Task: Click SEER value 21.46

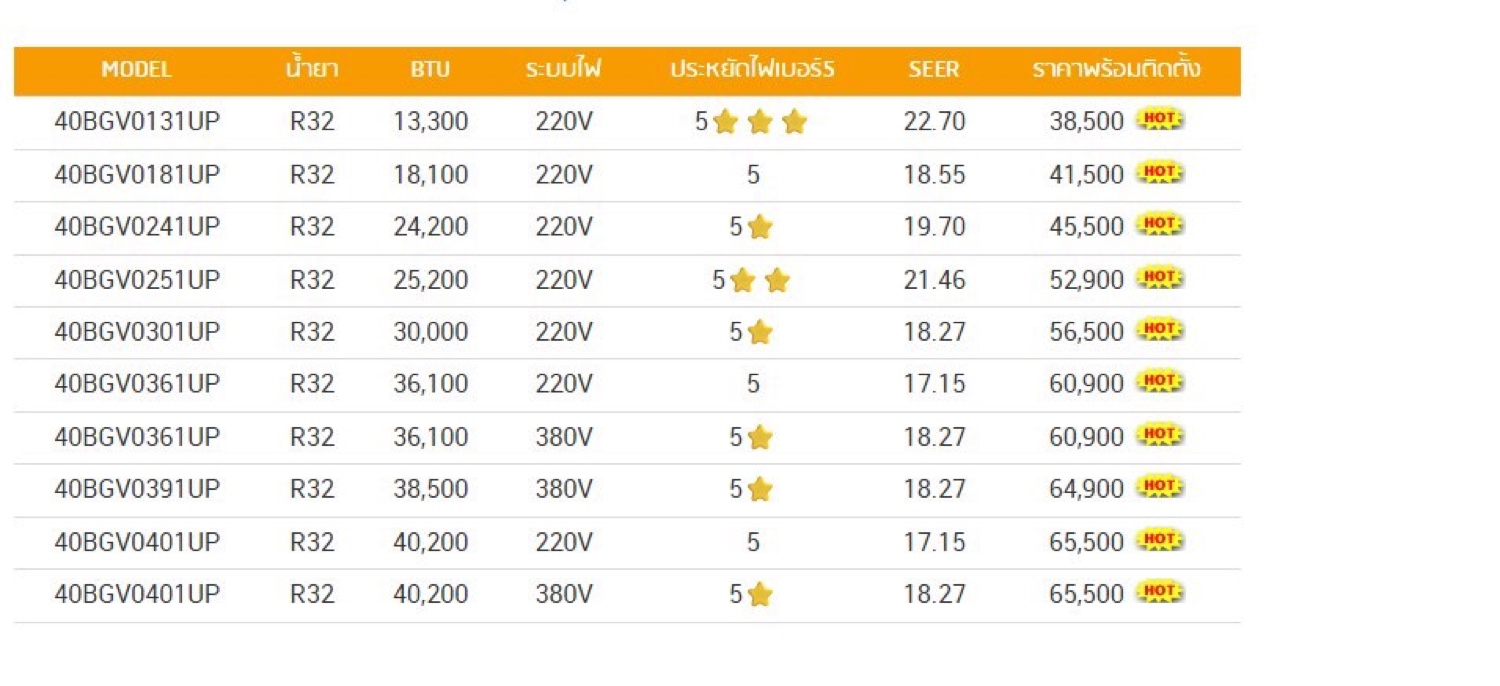Action: tap(935, 280)
